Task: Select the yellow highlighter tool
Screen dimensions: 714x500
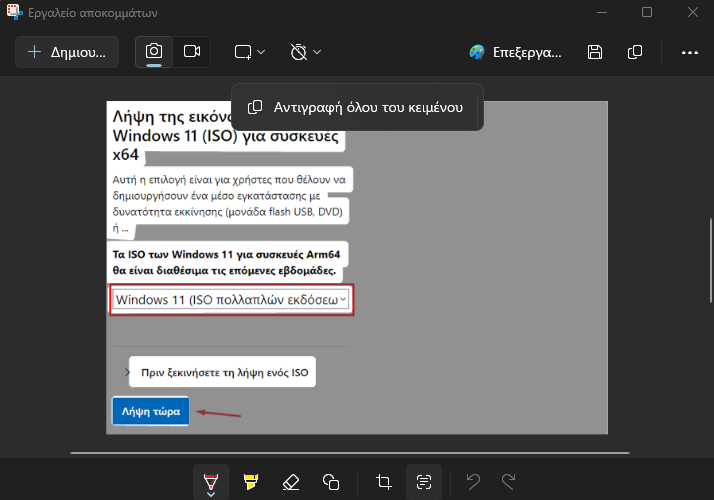Action: 250,481
